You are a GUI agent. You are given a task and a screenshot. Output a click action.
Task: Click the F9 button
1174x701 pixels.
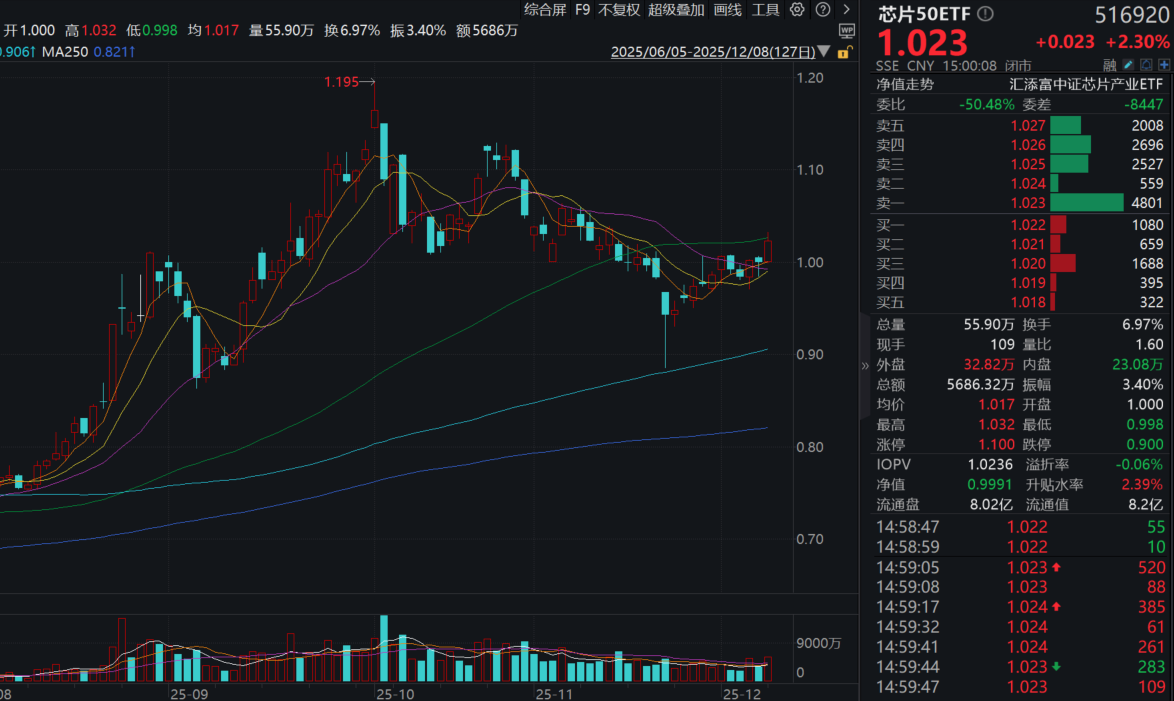pos(583,10)
